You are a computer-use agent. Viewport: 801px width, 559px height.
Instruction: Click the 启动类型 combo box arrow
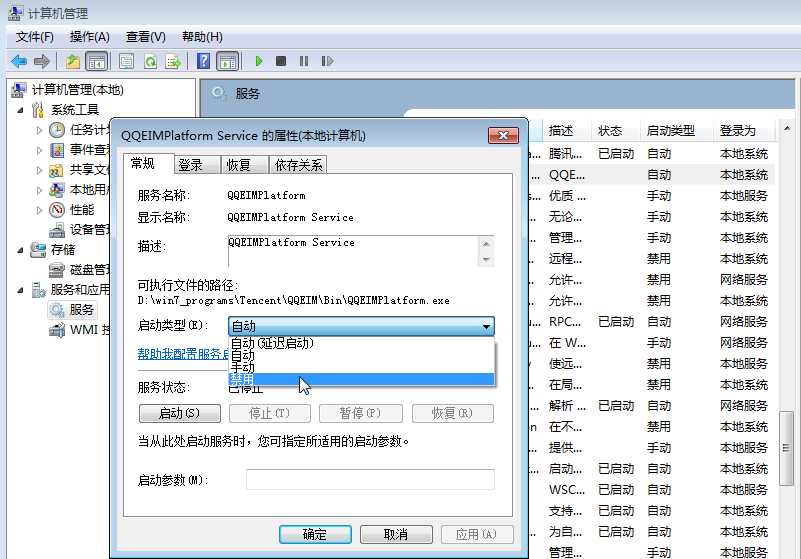pyautogui.click(x=486, y=326)
